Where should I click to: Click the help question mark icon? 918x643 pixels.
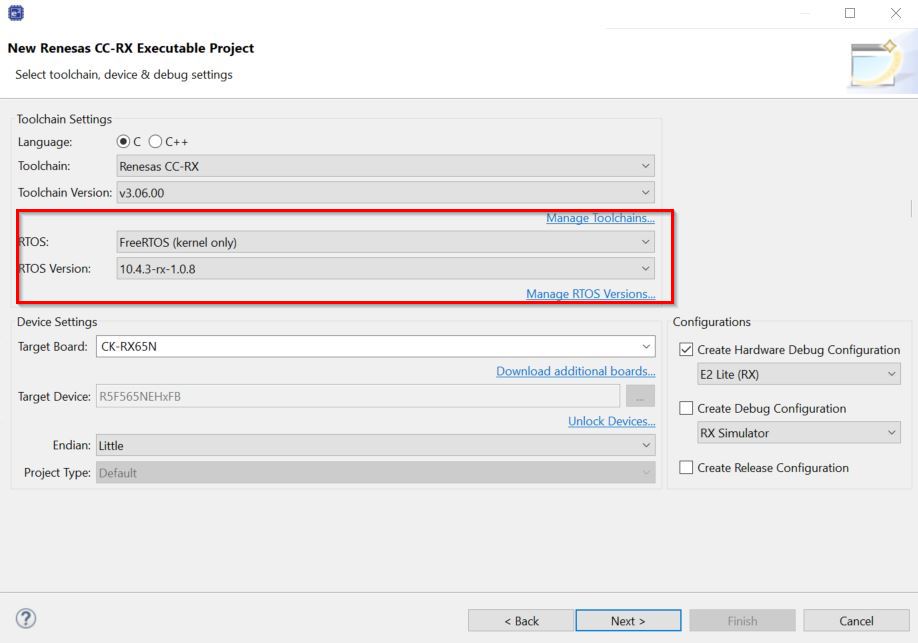26,618
